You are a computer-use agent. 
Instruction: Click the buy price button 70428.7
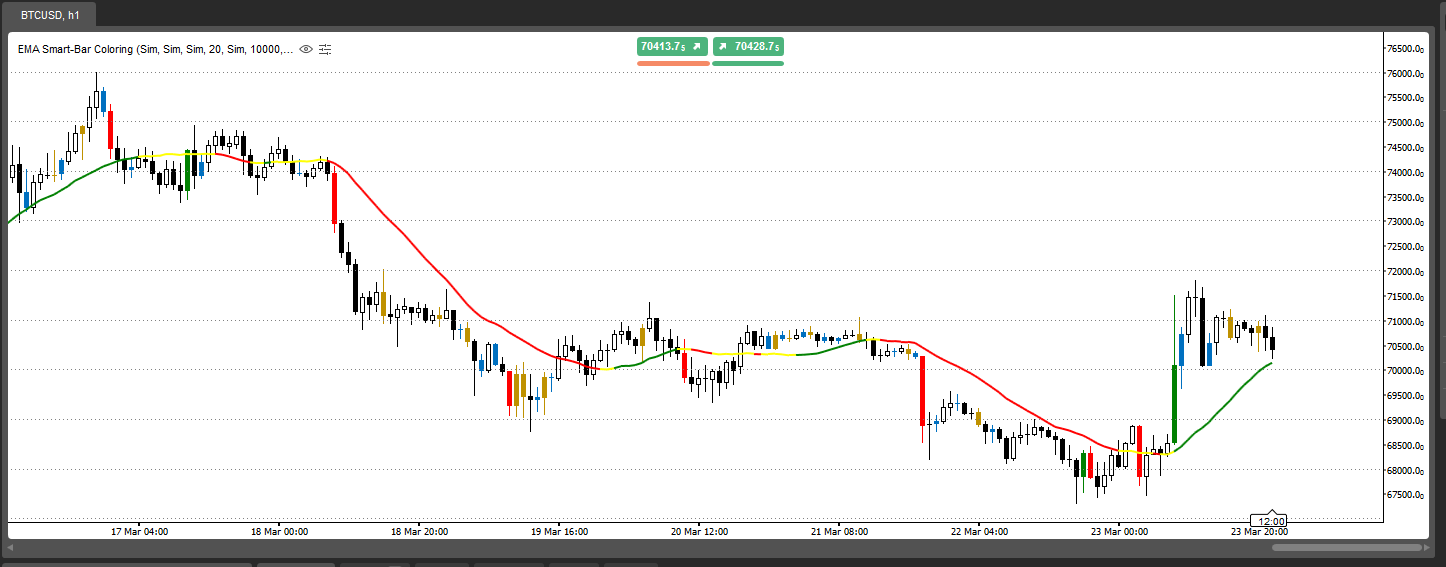click(748, 46)
